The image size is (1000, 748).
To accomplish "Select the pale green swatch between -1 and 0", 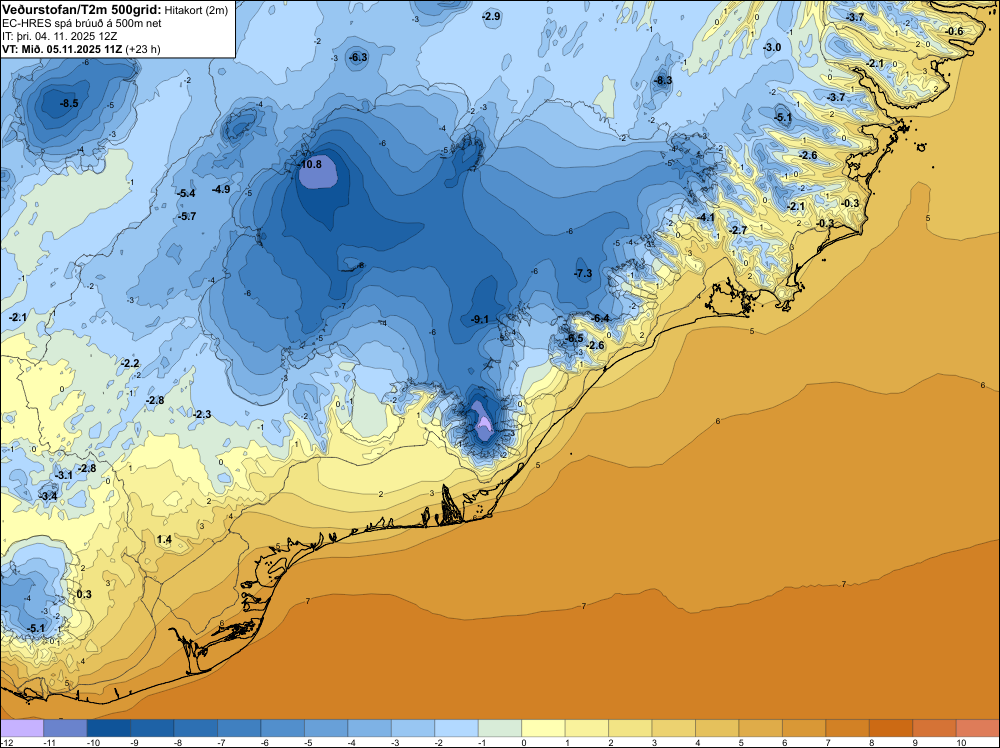I will 500,728.
